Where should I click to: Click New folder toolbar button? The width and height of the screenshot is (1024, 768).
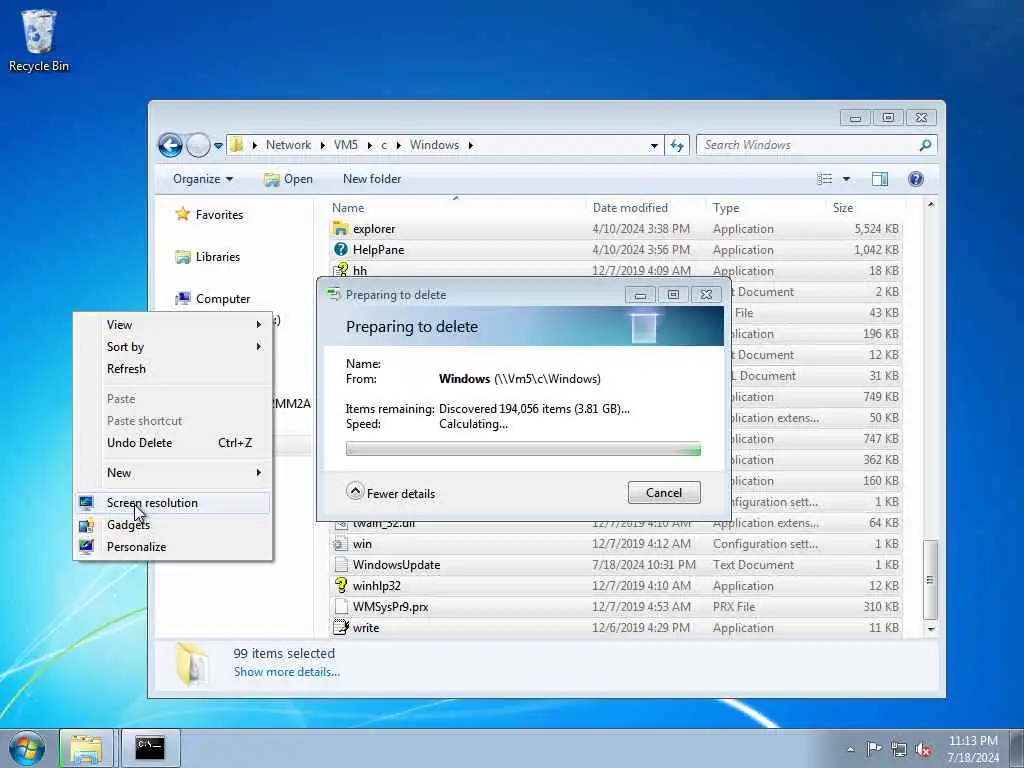[372, 179]
